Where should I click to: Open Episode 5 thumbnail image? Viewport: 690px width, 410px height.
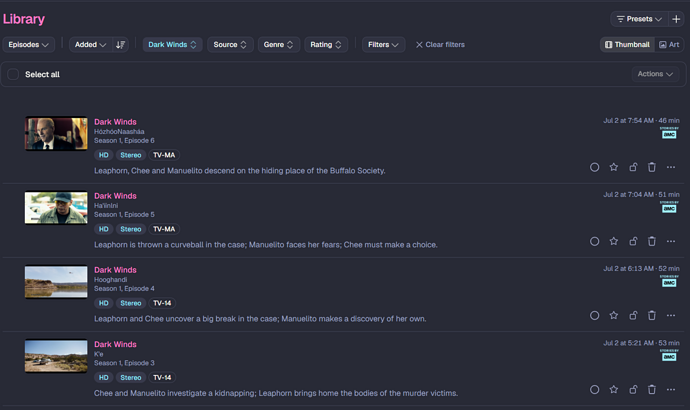coord(56,207)
